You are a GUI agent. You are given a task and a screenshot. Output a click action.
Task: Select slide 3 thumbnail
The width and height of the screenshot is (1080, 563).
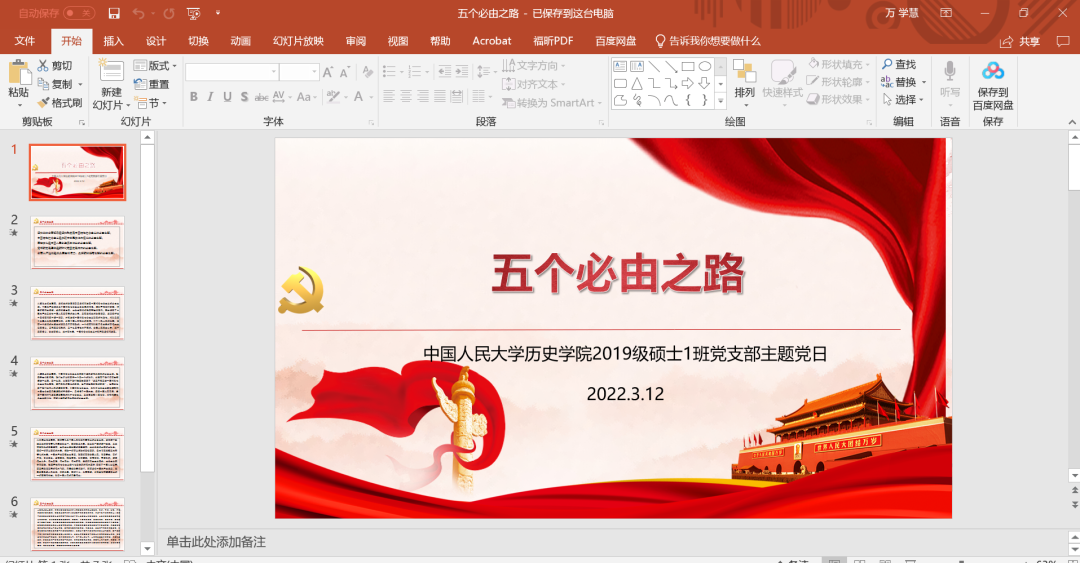coord(77,313)
